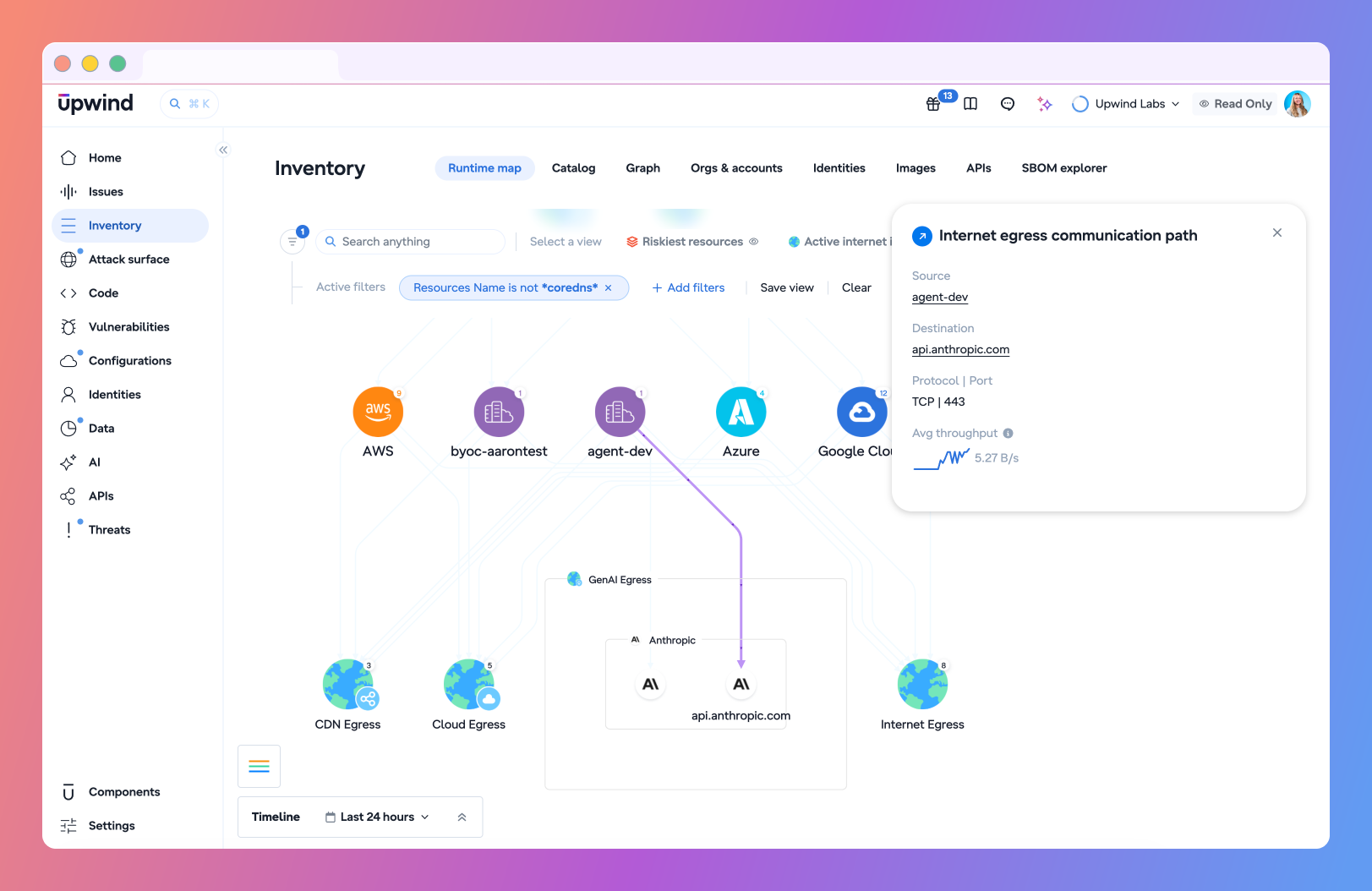The width and height of the screenshot is (1372, 891).
Task: Switch to the Orgs & accounts tab
Action: tap(736, 168)
